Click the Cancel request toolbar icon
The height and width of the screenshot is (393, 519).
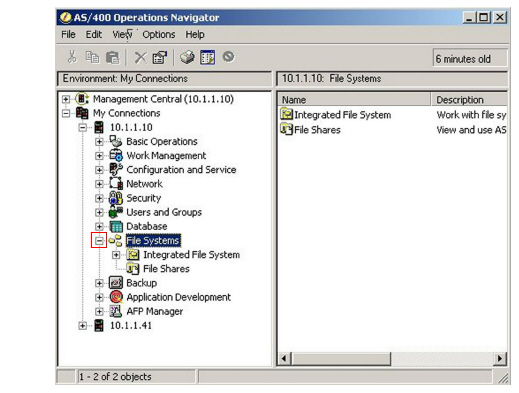pos(228,57)
